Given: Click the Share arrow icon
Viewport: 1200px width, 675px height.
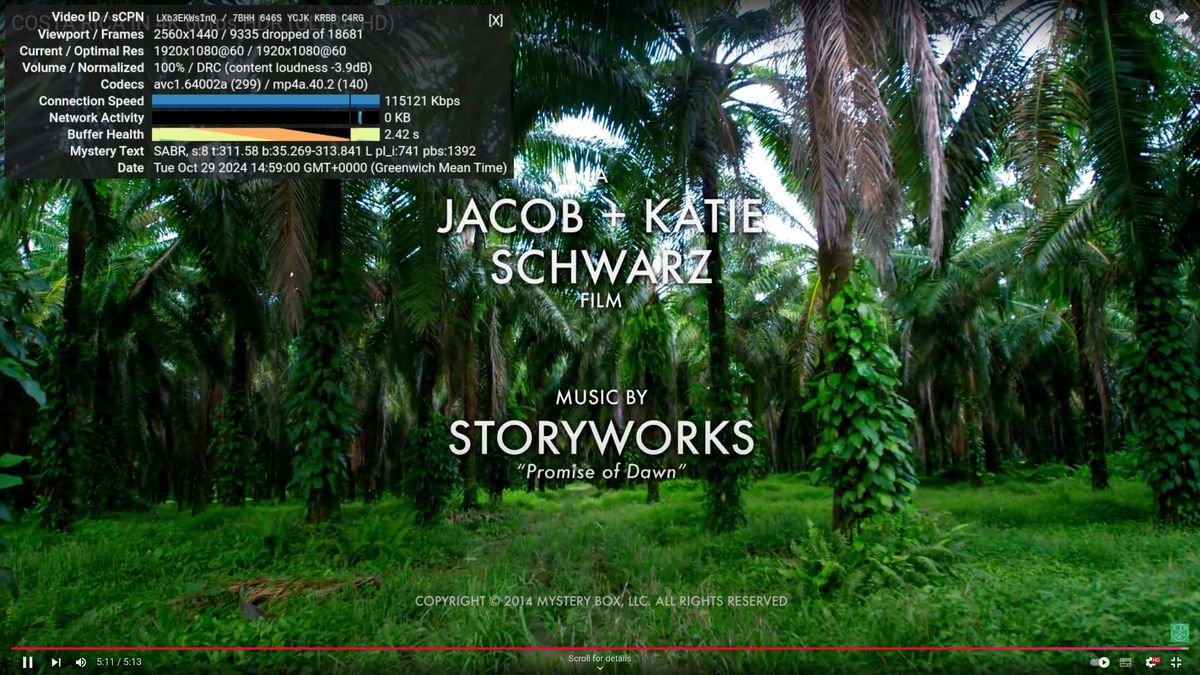Looking at the screenshot, I should tap(1181, 17).
